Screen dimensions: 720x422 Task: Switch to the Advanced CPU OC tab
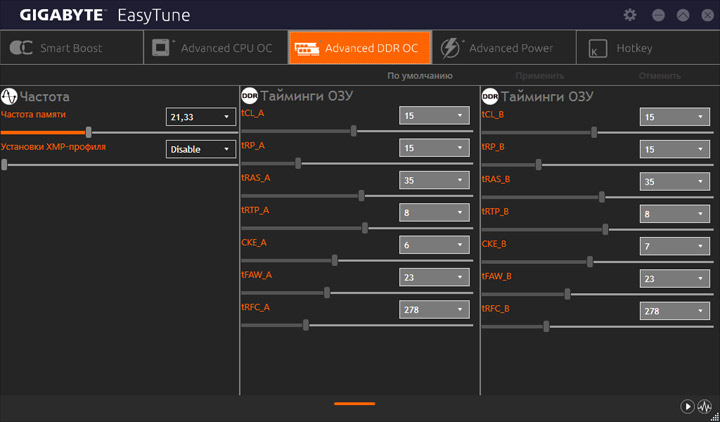click(x=216, y=48)
